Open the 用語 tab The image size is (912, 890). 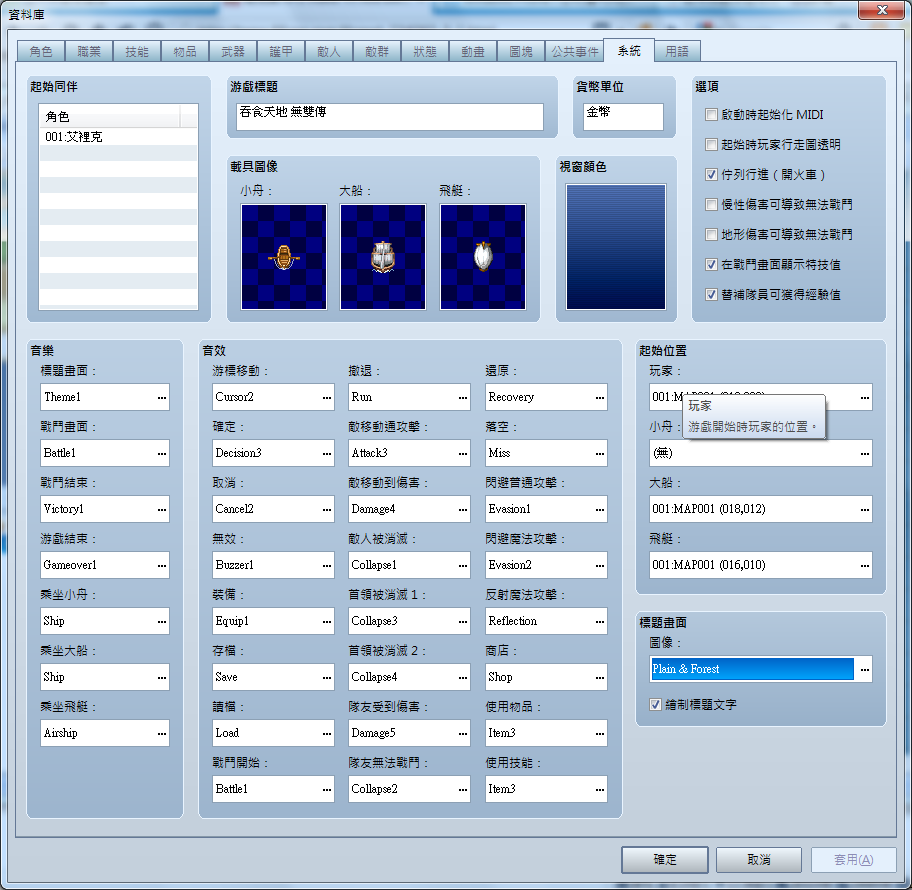click(677, 51)
